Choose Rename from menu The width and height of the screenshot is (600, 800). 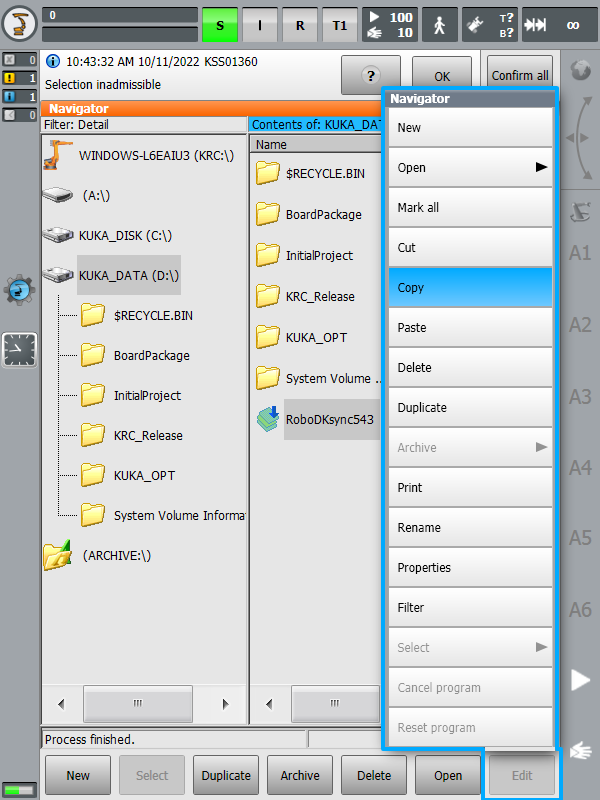(x=470, y=528)
